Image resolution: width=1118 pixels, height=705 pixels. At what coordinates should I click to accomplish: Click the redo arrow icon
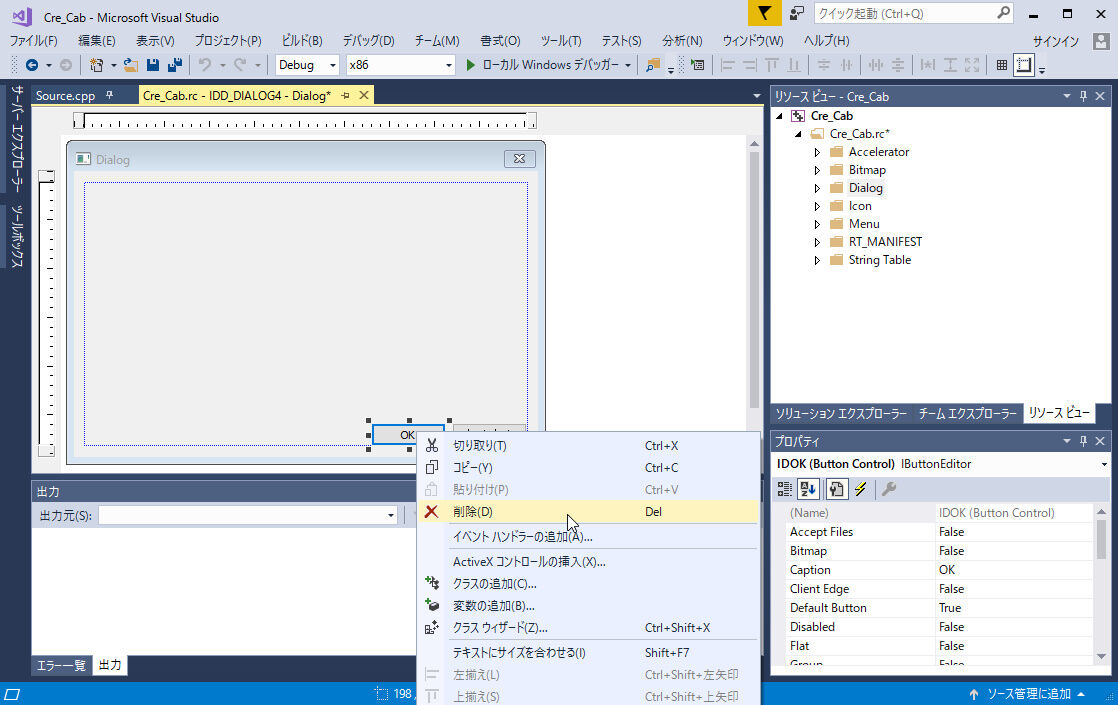pyautogui.click(x=240, y=65)
